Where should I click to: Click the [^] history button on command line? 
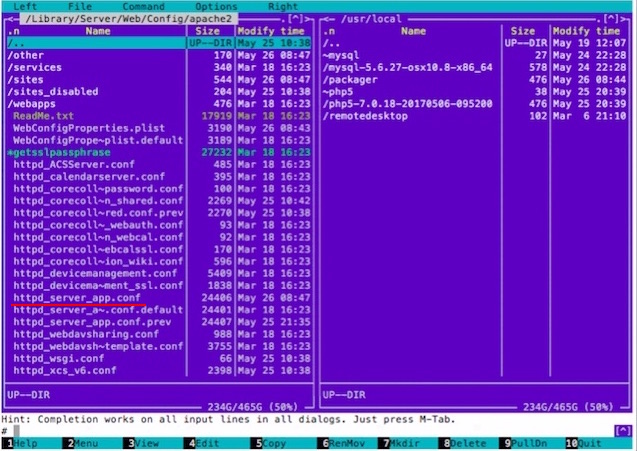(623, 431)
